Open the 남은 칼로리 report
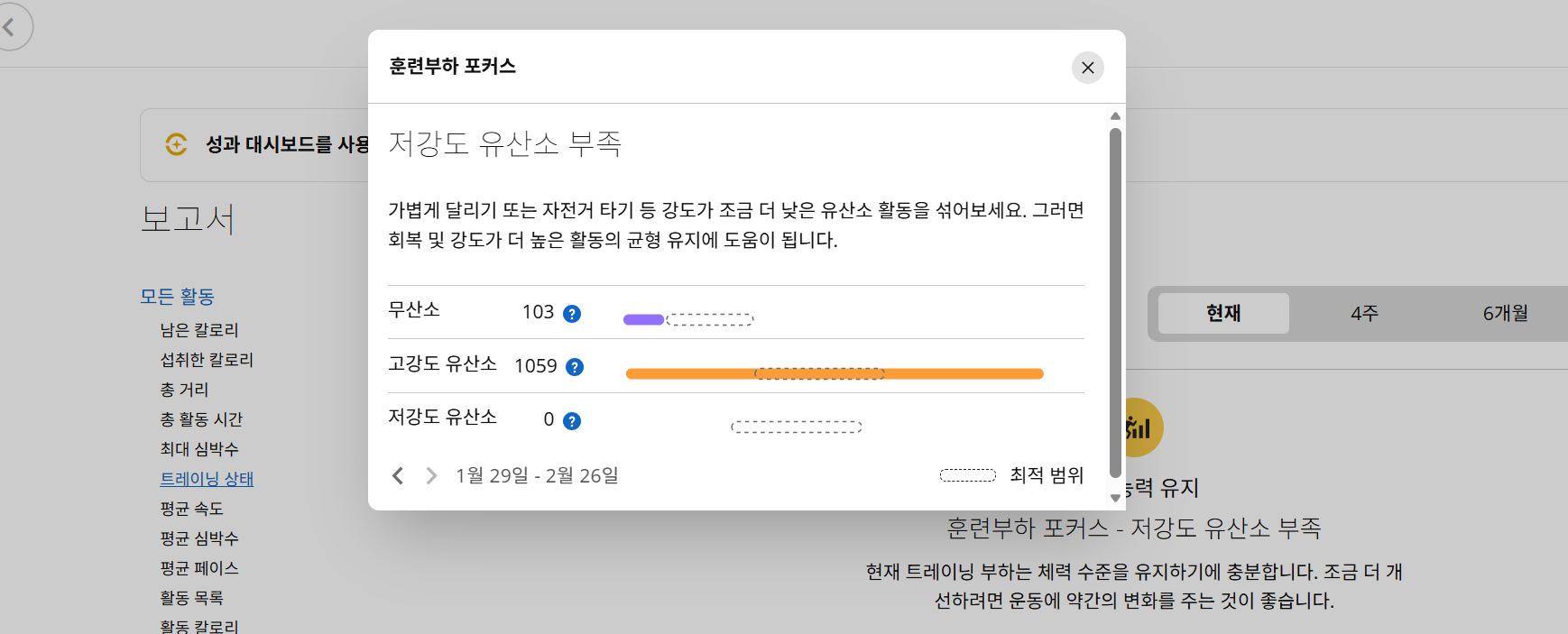The image size is (1568, 634). [199, 330]
